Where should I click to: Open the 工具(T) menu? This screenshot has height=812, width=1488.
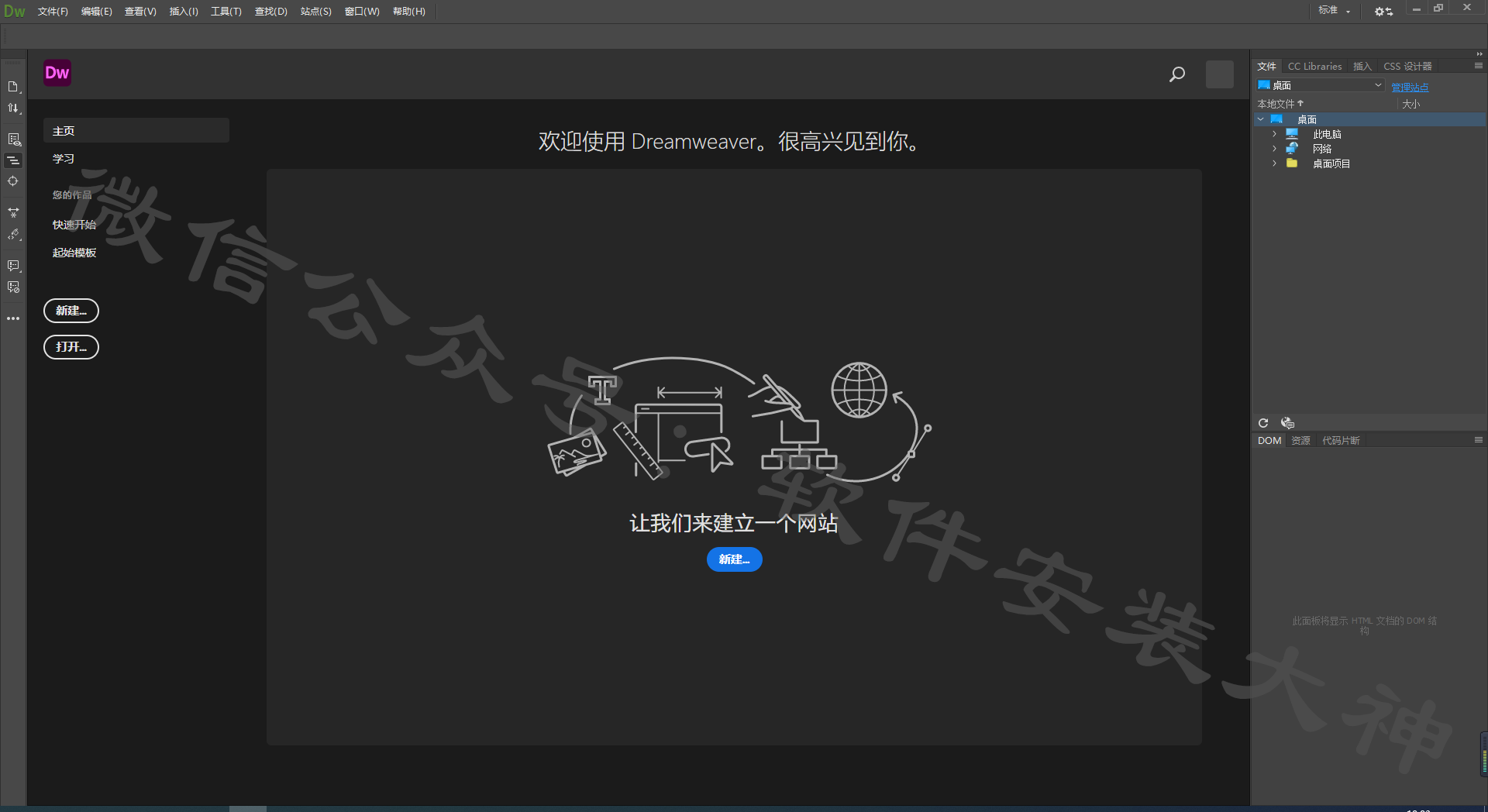(x=226, y=12)
